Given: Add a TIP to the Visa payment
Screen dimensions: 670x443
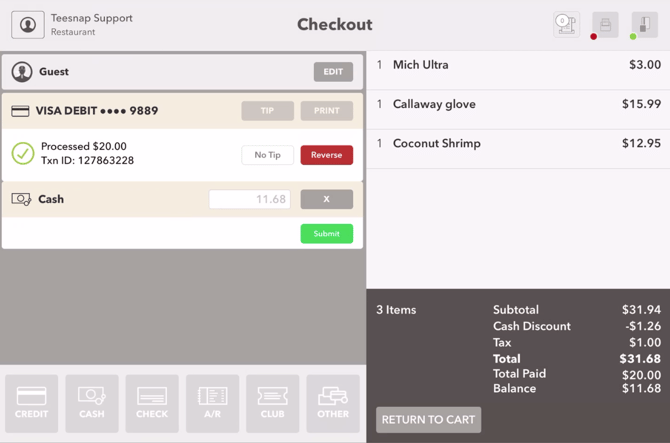Looking at the screenshot, I should (267, 111).
